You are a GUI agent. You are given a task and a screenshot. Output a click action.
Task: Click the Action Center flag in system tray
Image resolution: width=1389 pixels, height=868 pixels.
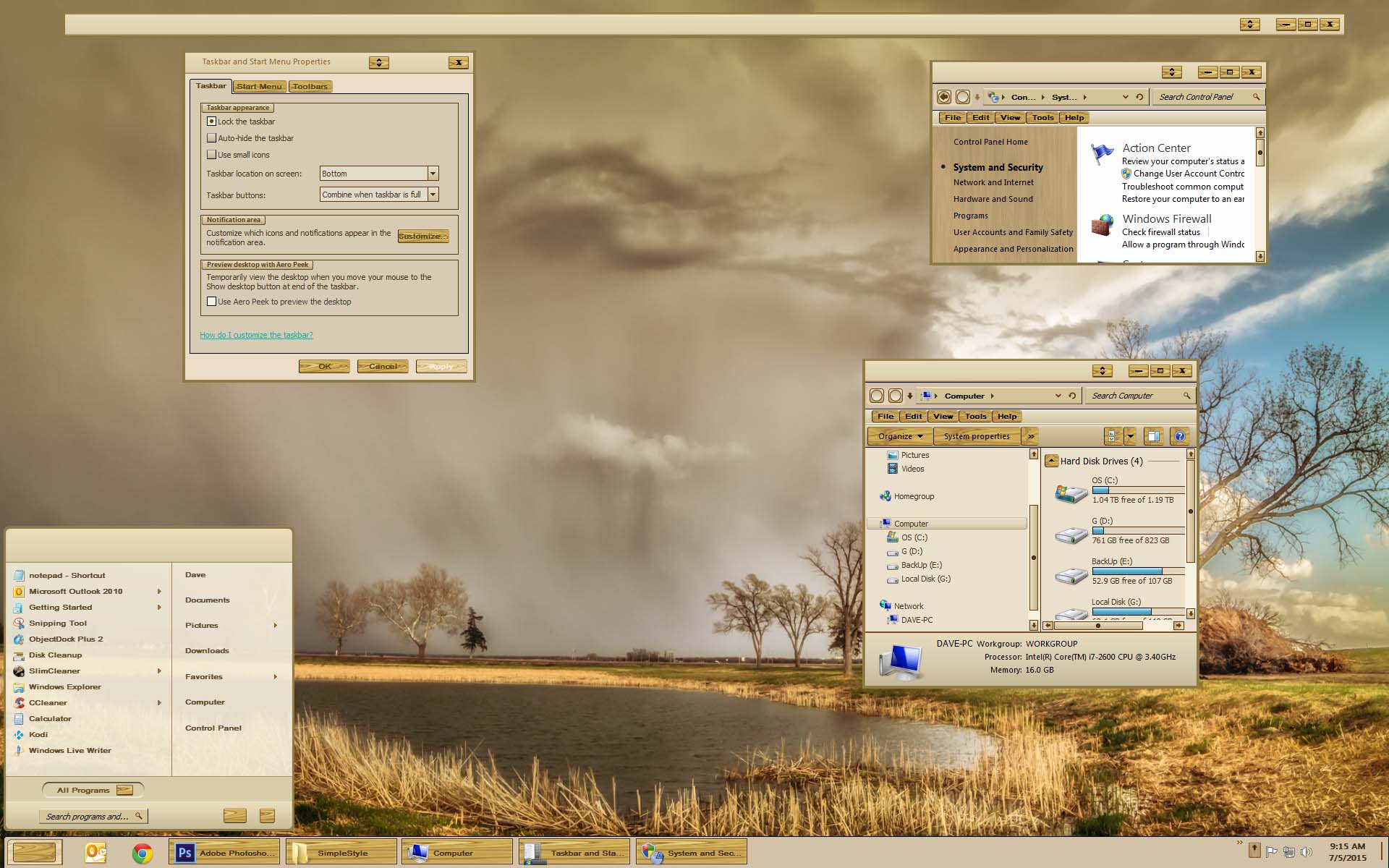(x=1271, y=852)
